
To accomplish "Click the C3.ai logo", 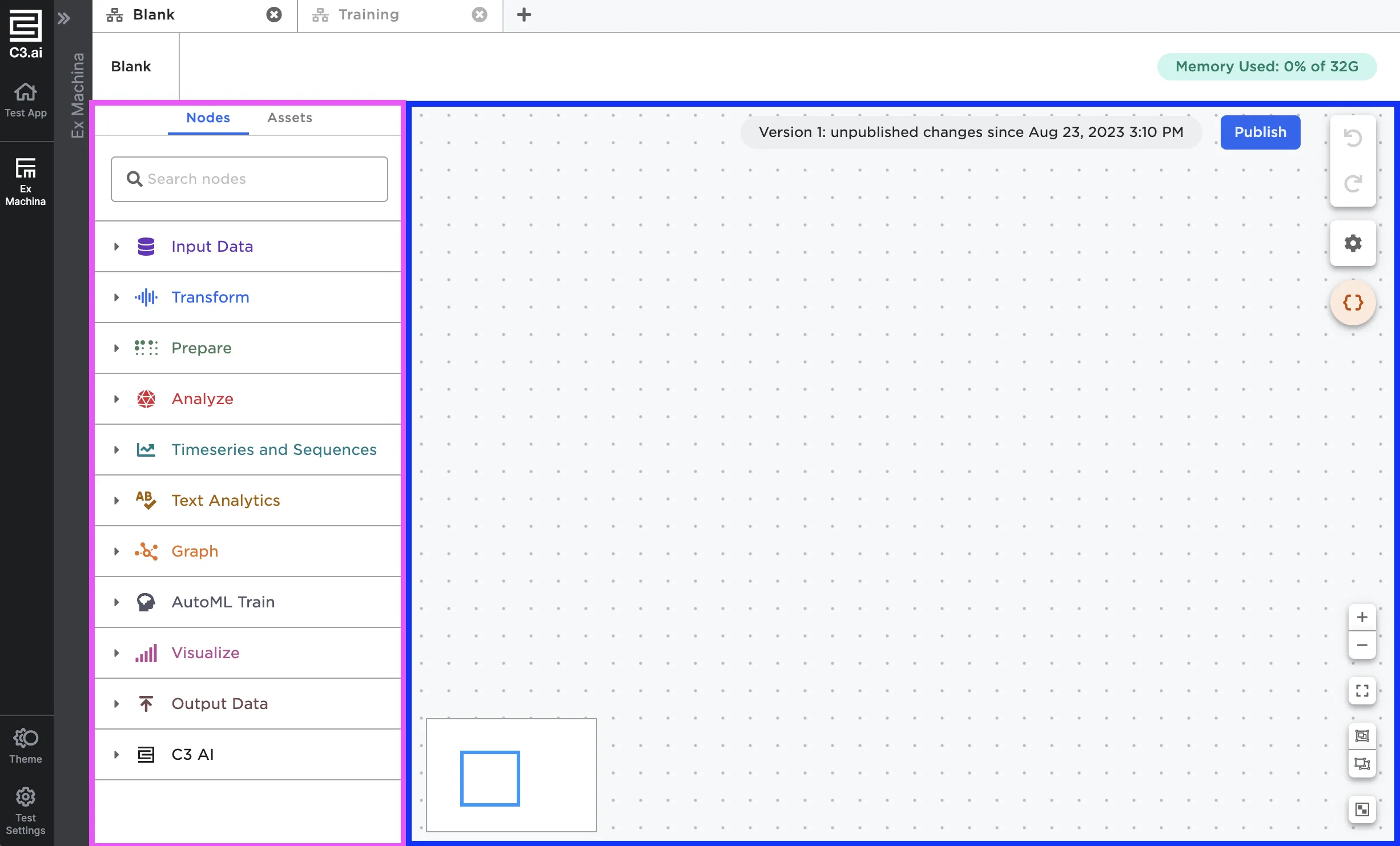I will pyautogui.click(x=26, y=34).
